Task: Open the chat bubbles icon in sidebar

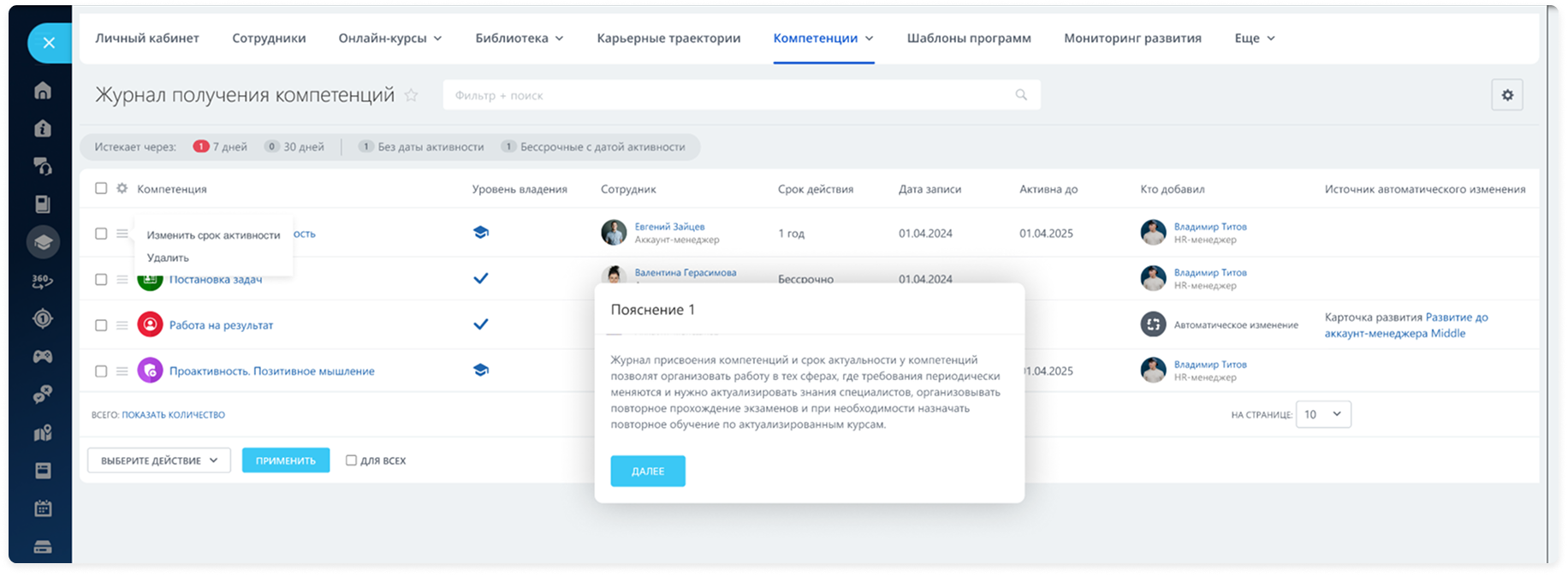Action: tap(43, 395)
